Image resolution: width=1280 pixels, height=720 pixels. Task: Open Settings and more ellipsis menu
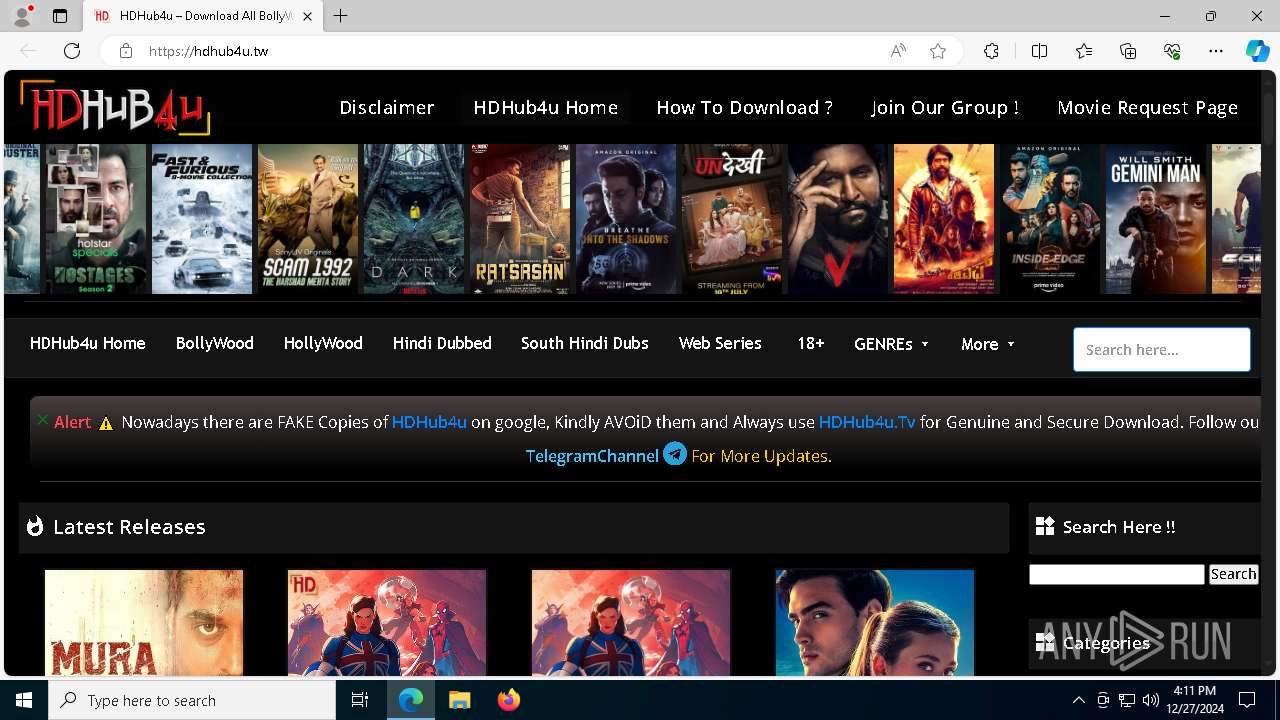(x=1216, y=51)
